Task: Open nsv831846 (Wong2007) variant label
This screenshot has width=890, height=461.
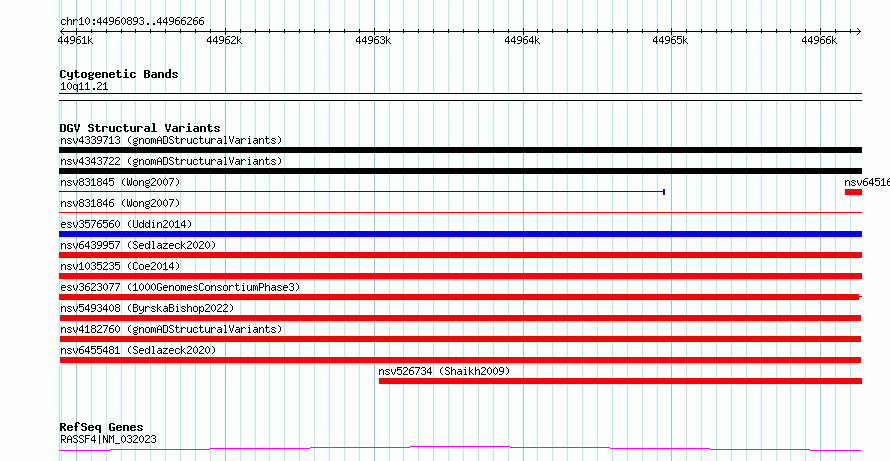Action: pyautogui.click(x=120, y=203)
